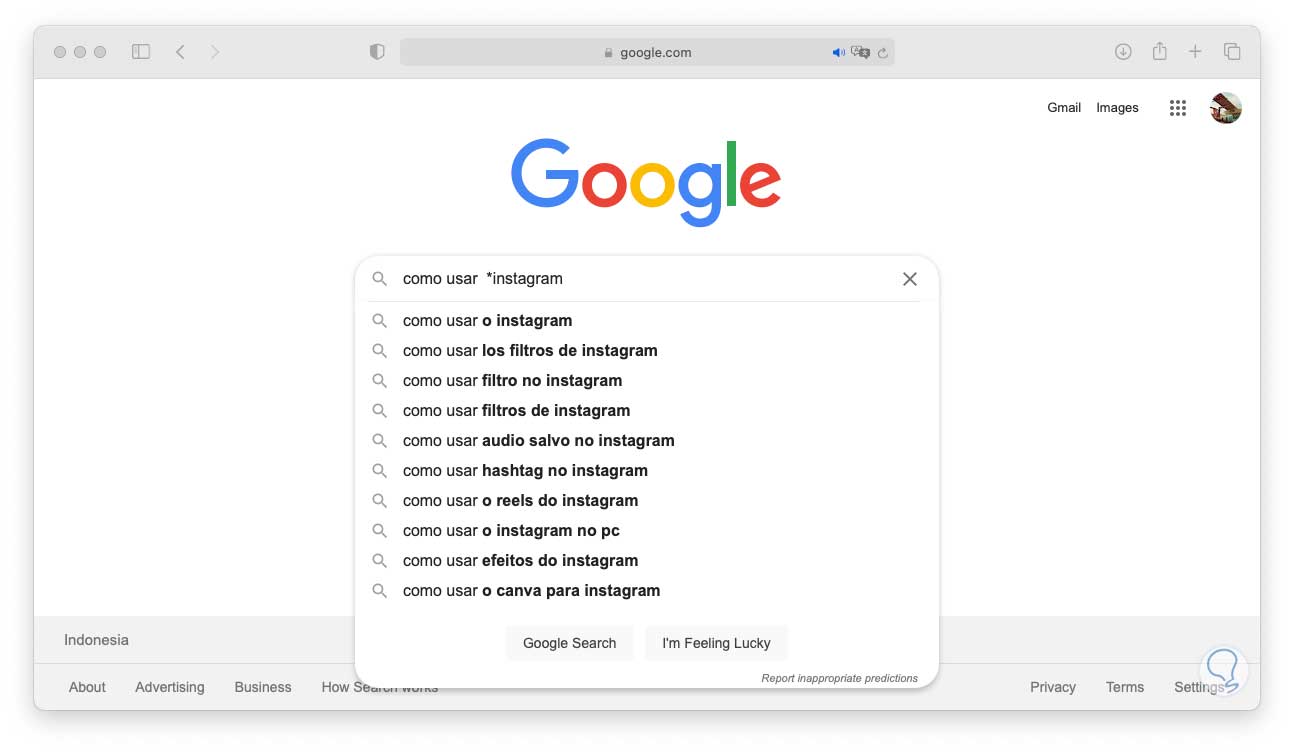Click the translate page icon

860,53
